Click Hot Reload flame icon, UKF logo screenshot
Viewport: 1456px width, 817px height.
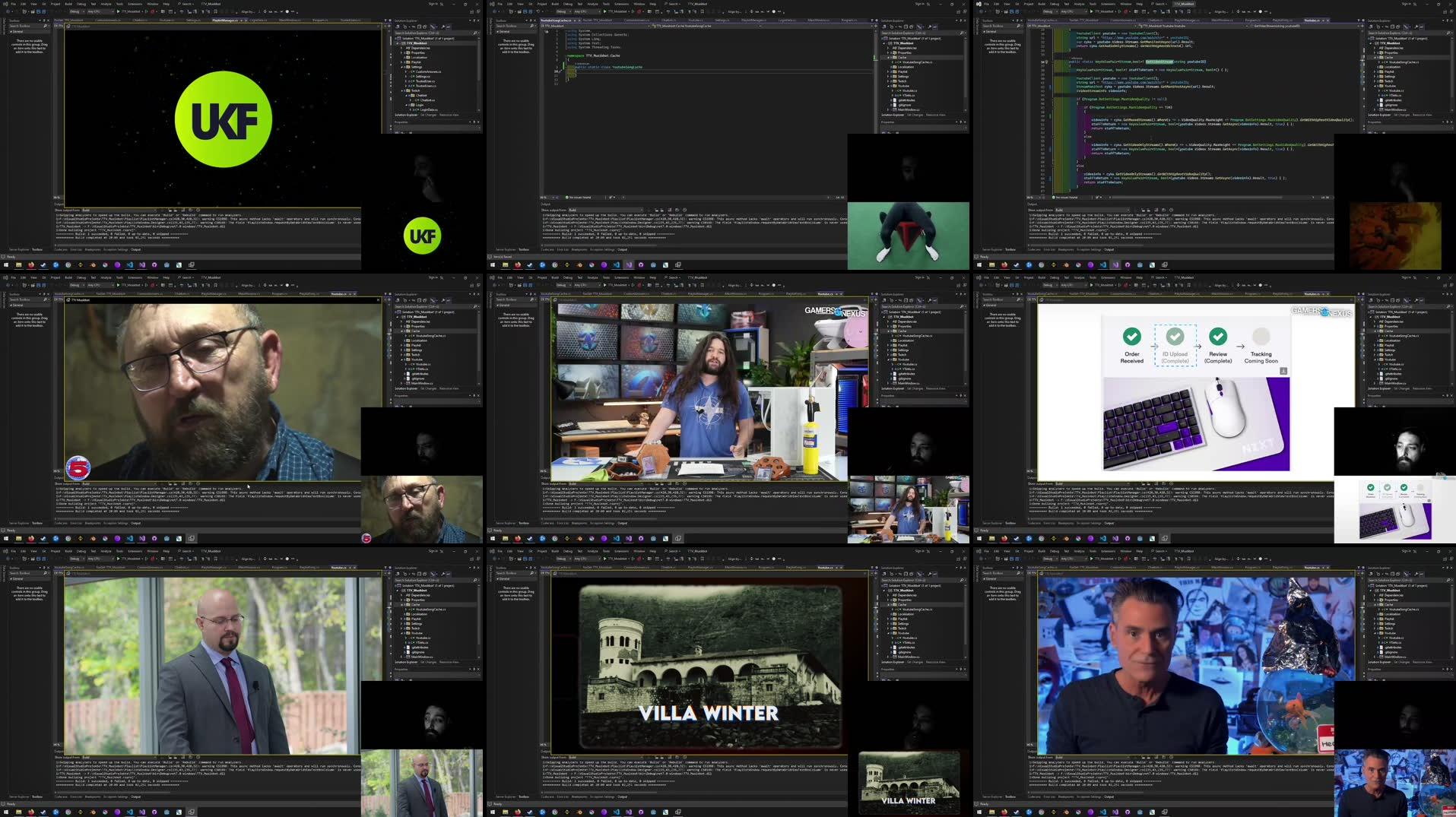click(152, 11)
